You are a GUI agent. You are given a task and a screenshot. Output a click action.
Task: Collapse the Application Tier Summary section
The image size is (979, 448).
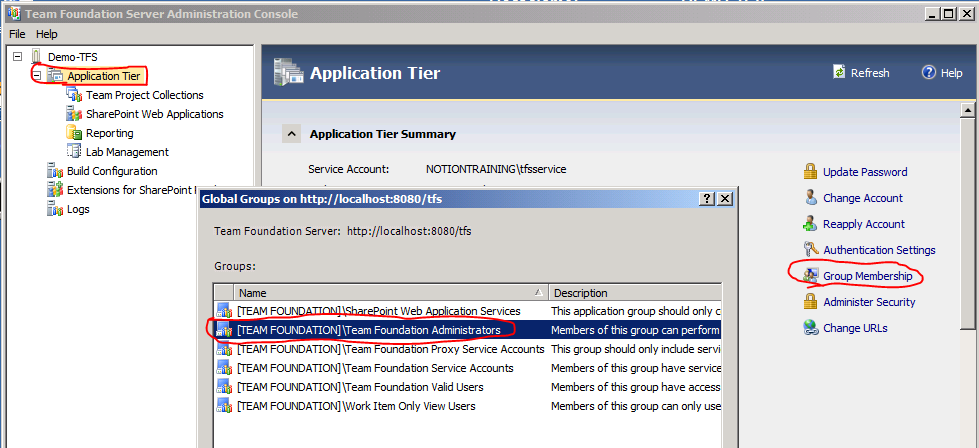(292, 134)
